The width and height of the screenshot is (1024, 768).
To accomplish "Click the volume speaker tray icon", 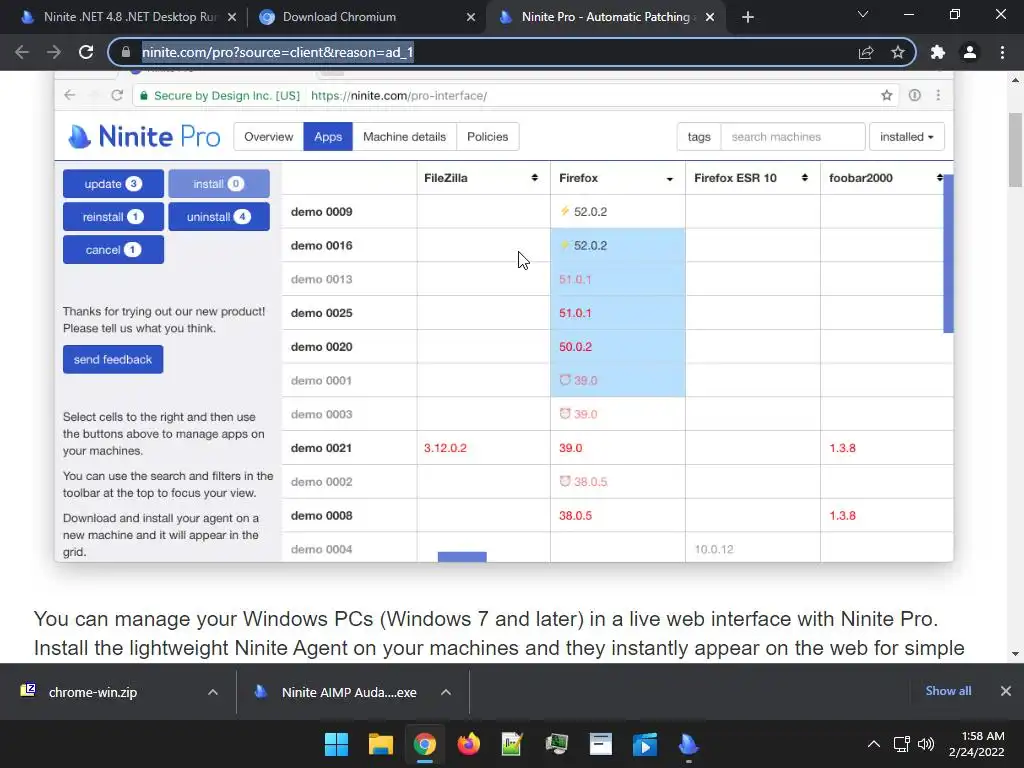I will 926,744.
